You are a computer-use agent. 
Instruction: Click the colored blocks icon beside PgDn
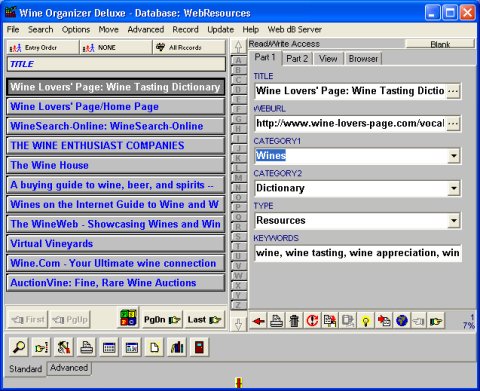click(x=128, y=318)
